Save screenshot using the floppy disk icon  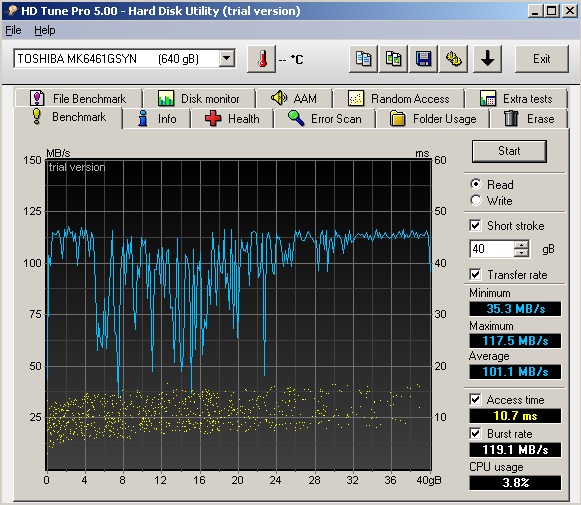[x=423, y=59]
